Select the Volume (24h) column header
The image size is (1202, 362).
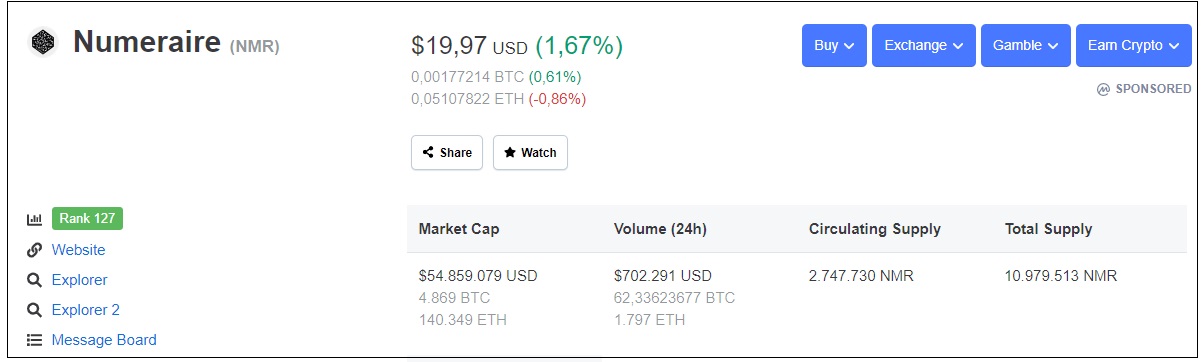tap(660, 229)
